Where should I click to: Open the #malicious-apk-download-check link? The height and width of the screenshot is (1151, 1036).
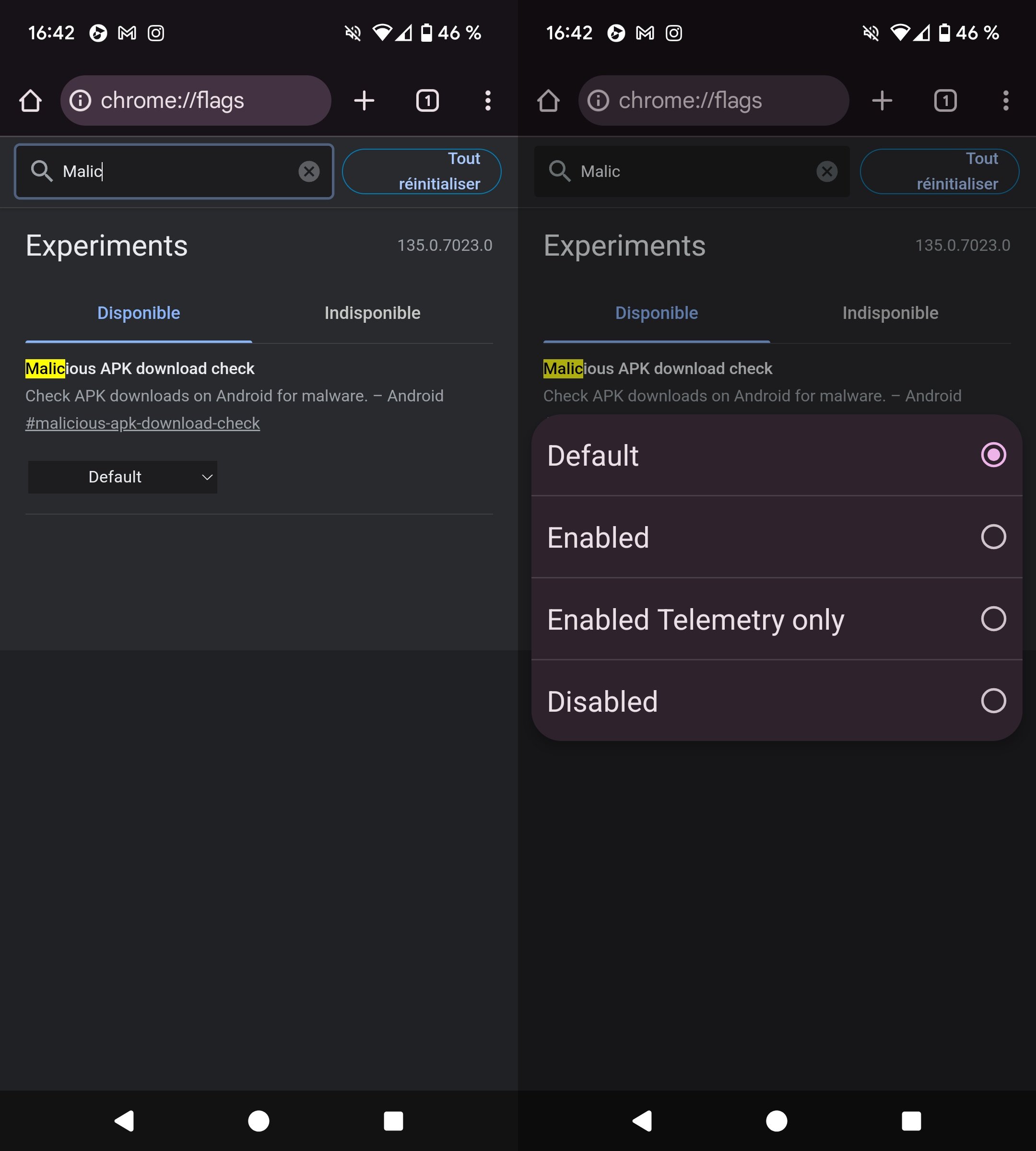[142, 423]
